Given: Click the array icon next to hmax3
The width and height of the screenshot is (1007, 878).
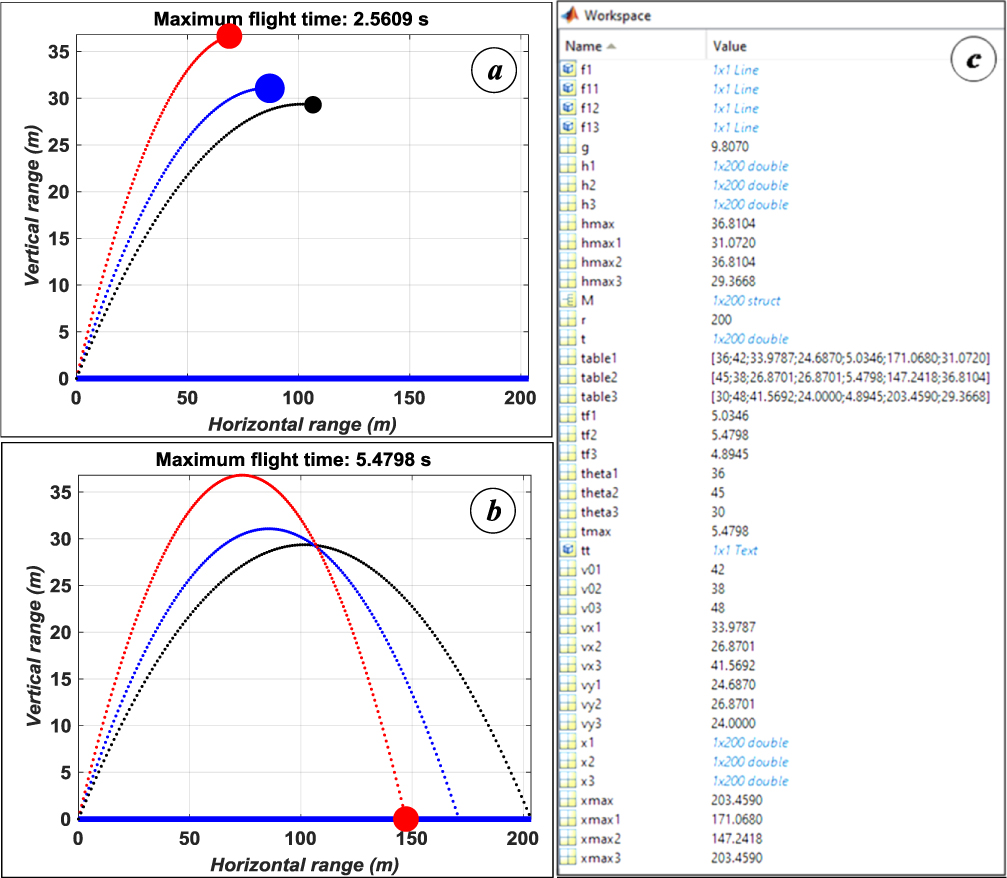Looking at the screenshot, I should 568,281.
